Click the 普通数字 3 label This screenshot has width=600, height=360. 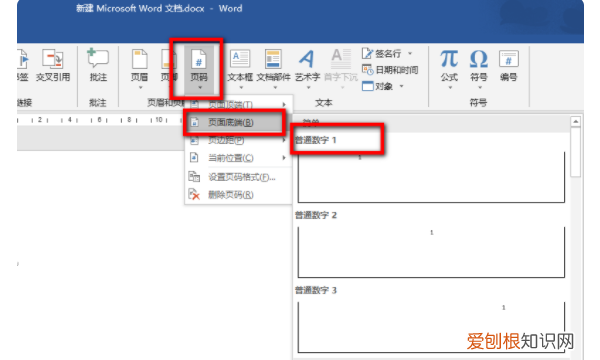(x=316, y=290)
